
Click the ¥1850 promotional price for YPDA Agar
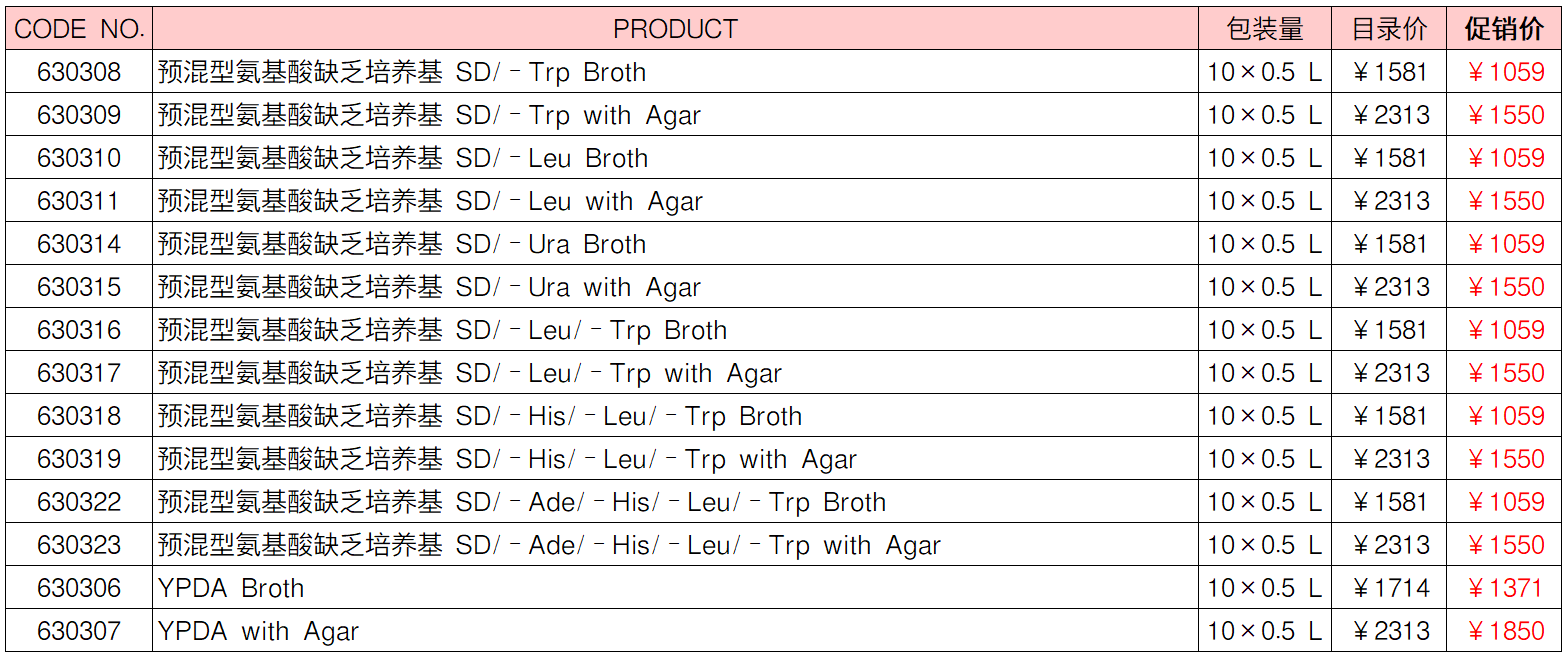1505,631
